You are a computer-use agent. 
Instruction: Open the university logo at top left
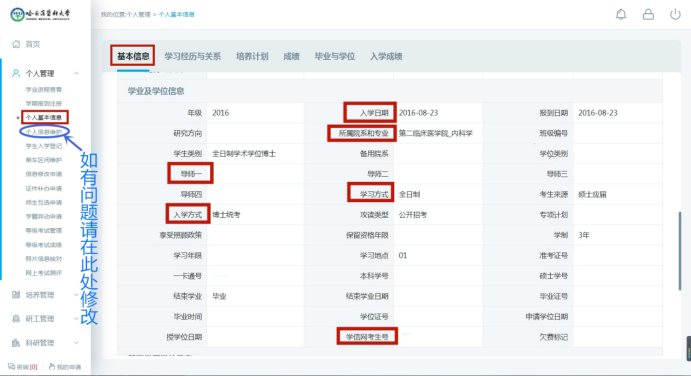(x=40, y=15)
